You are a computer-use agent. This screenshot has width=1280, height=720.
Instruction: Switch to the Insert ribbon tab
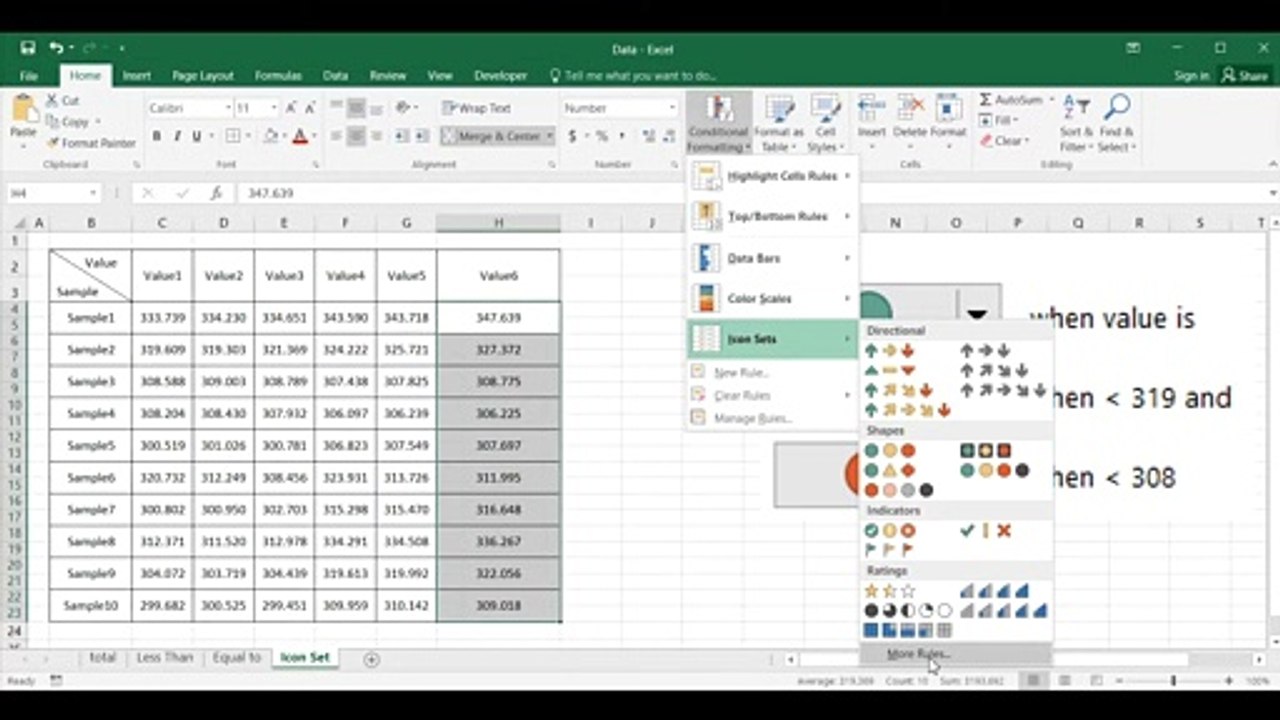pos(137,76)
